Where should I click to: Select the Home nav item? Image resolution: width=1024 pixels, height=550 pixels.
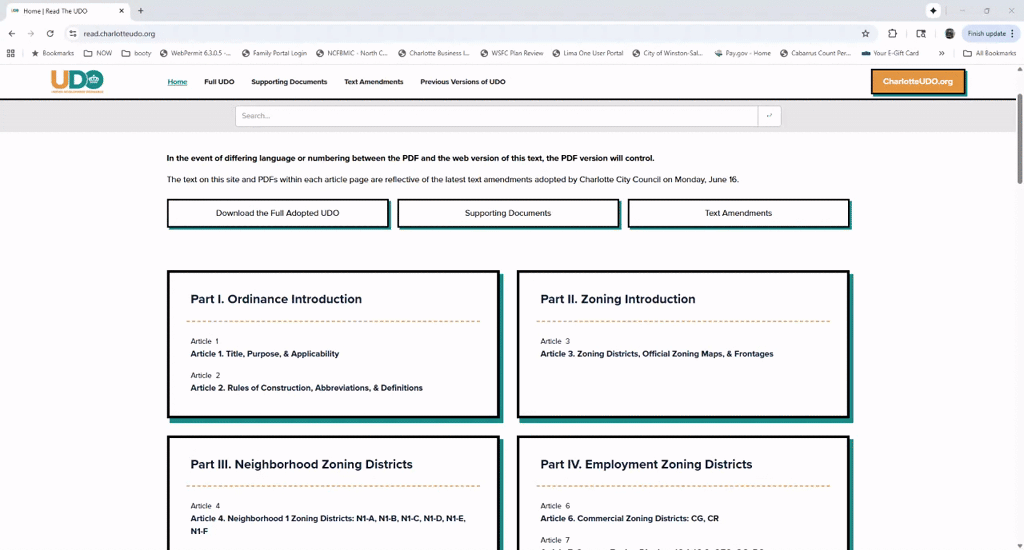[177, 82]
